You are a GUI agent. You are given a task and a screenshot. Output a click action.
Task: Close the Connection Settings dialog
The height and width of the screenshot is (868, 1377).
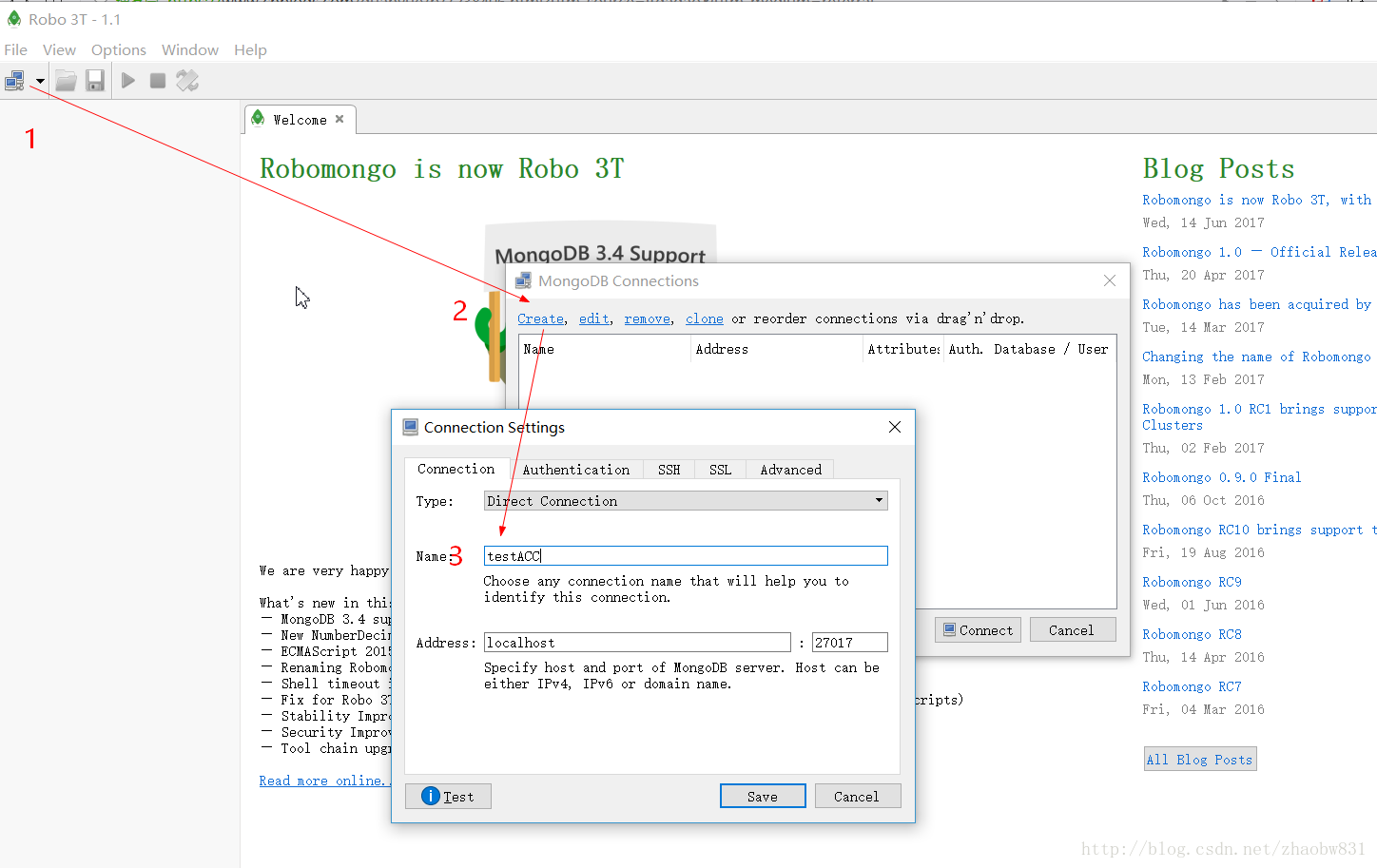tap(895, 427)
